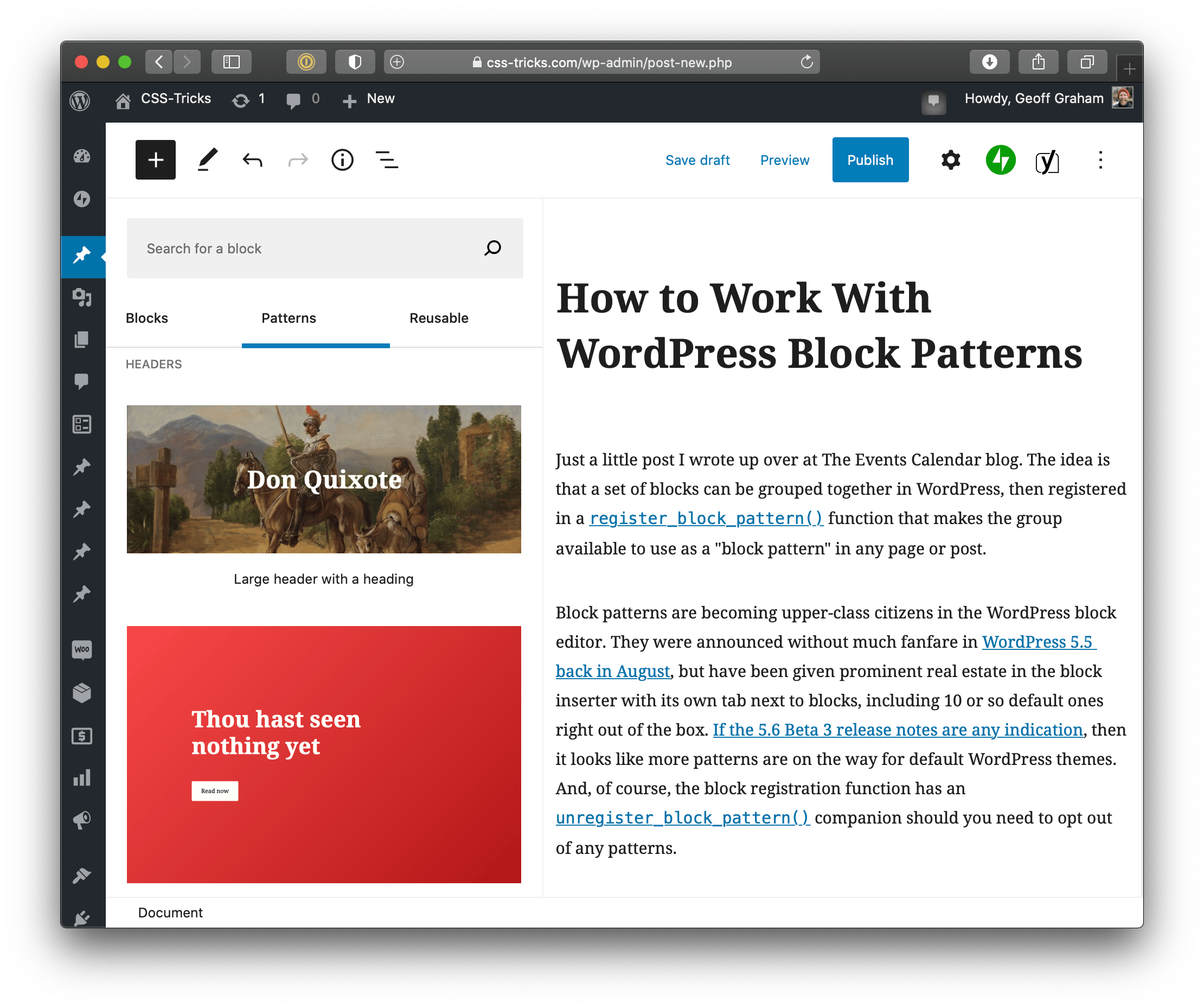Open Safari Share button
The height and width of the screenshot is (1008, 1204).
(1038, 62)
